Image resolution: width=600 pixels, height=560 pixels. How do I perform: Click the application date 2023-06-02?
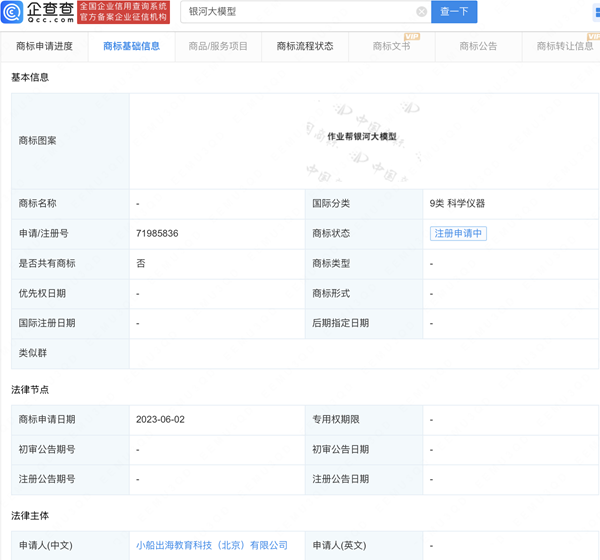(x=160, y=420)
